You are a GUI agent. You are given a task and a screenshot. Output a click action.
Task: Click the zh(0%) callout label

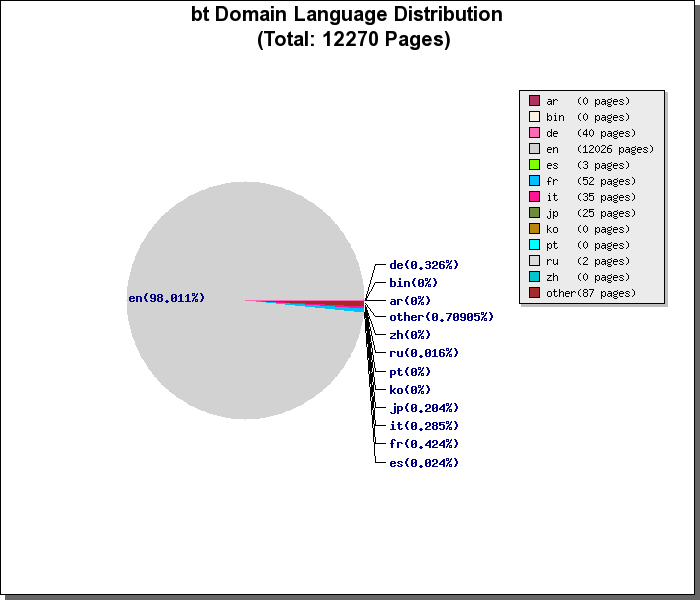[x=410, y=335]
